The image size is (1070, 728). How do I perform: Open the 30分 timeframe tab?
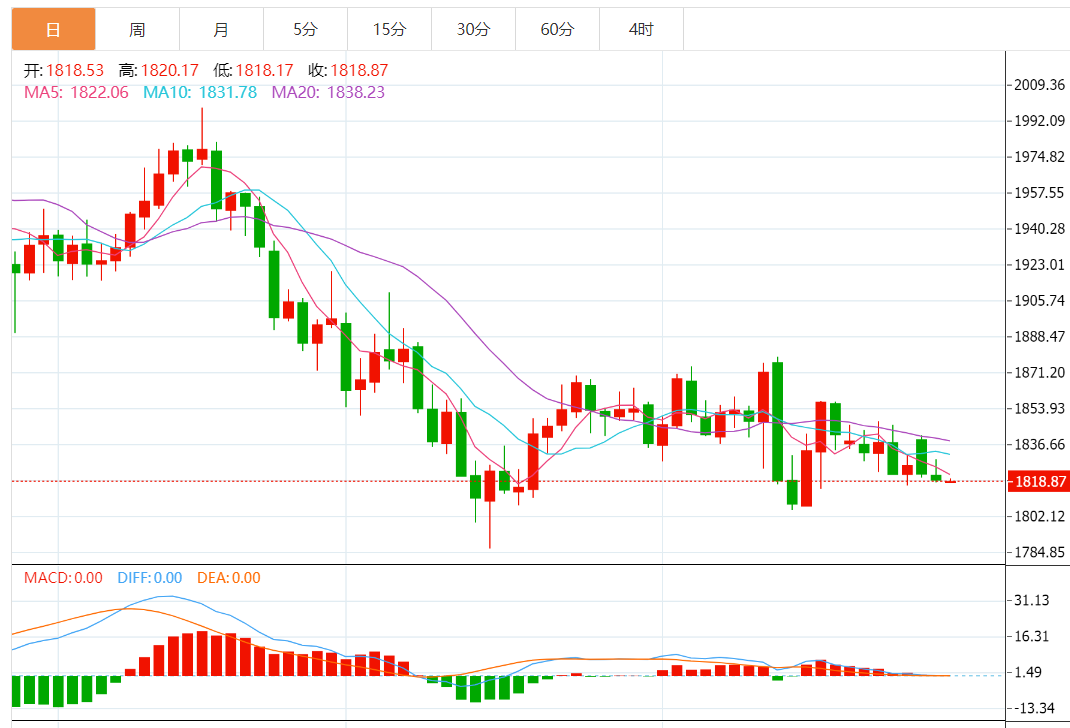[x=473, y=29]
